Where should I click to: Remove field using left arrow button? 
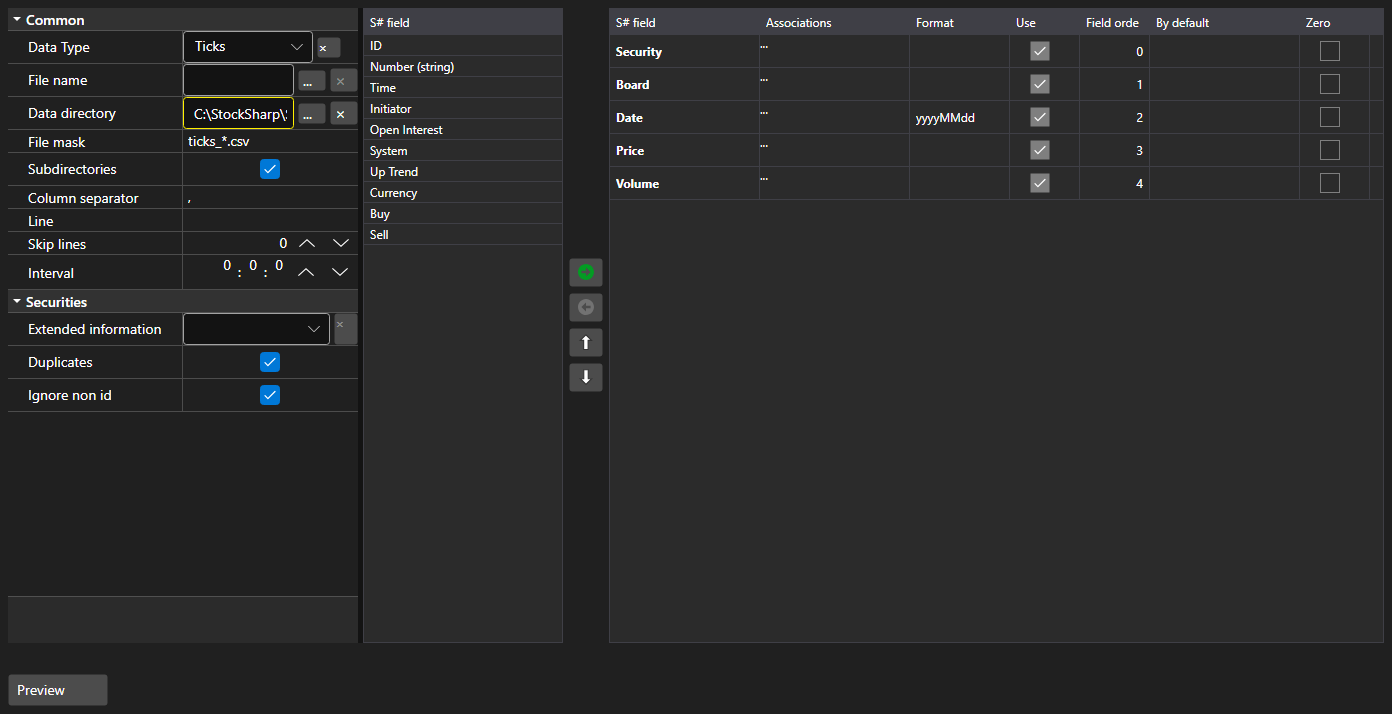586,307
